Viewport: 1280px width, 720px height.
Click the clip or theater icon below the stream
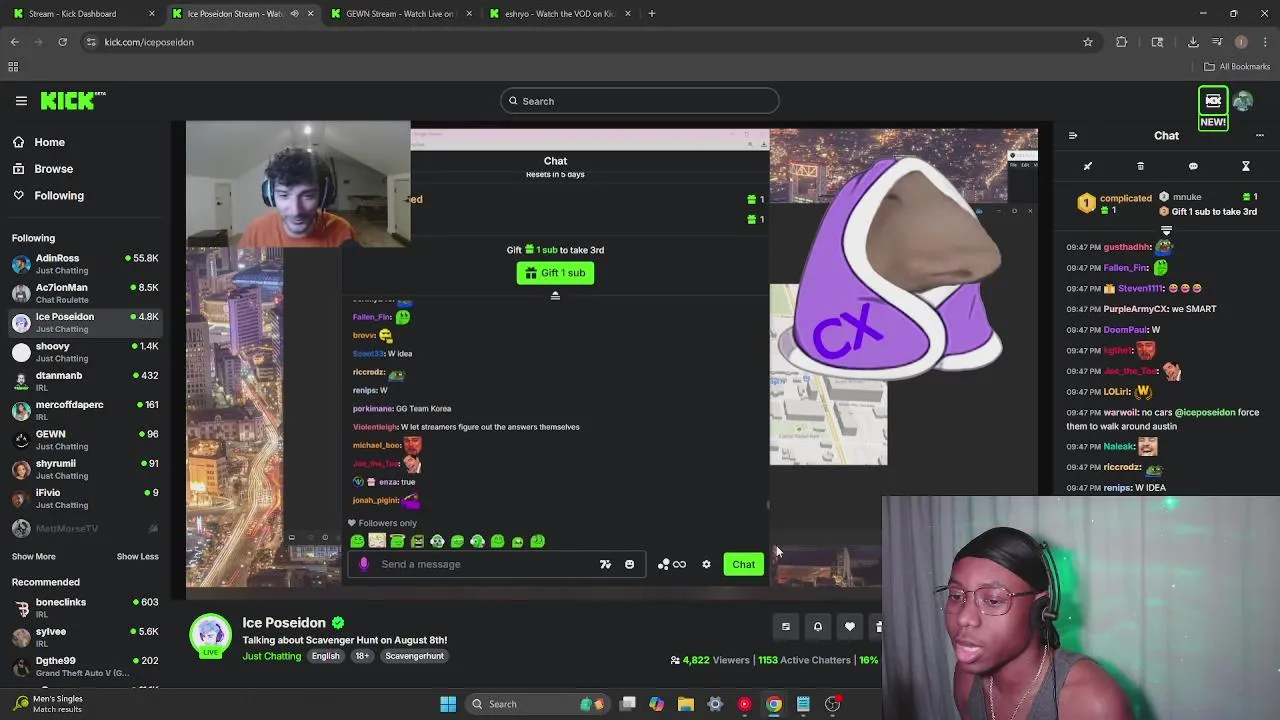(786, 627)
